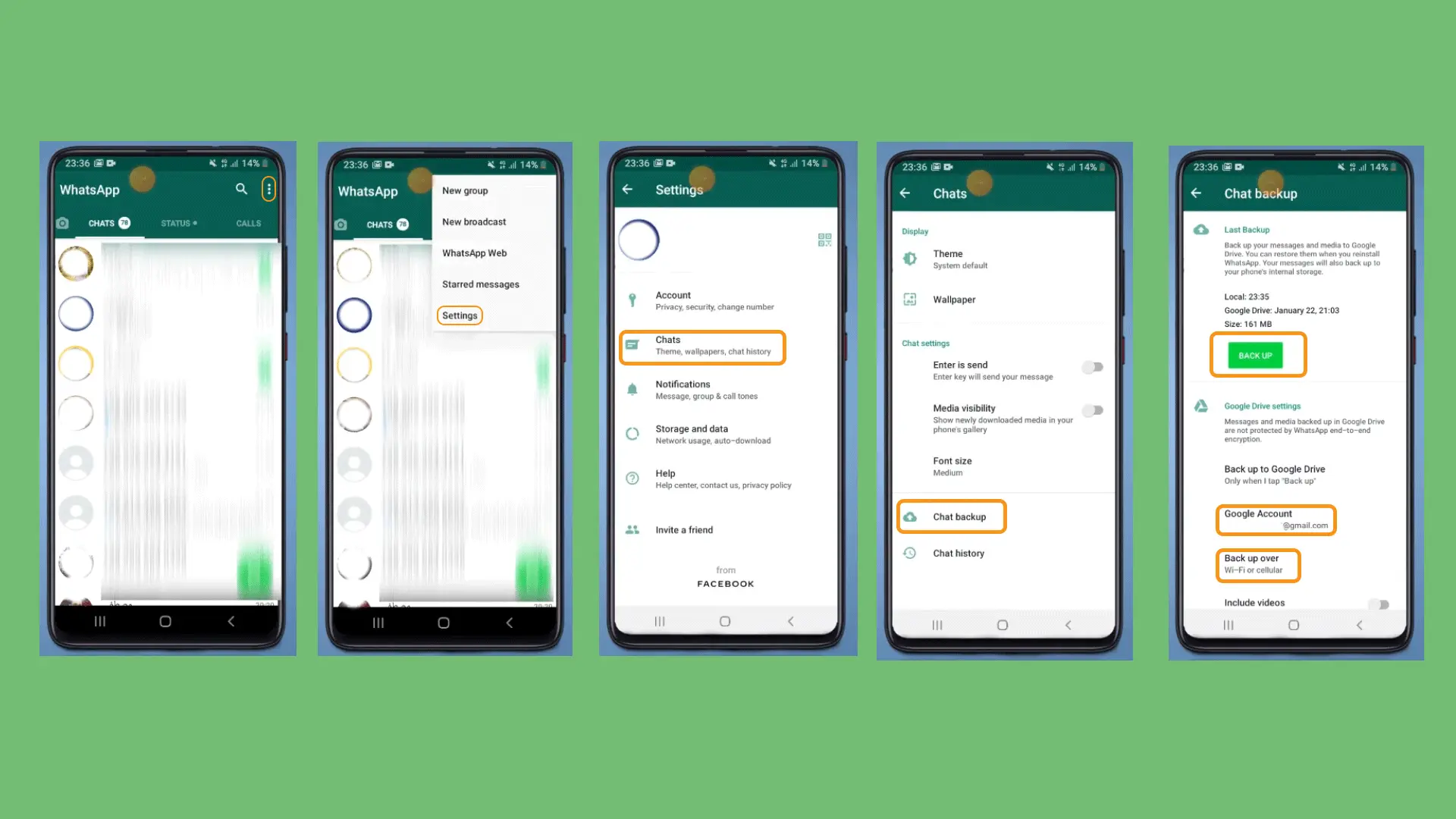1456x819 pixels.
Task: Tap the STATUS tab
Action: [x=177, y=223]
